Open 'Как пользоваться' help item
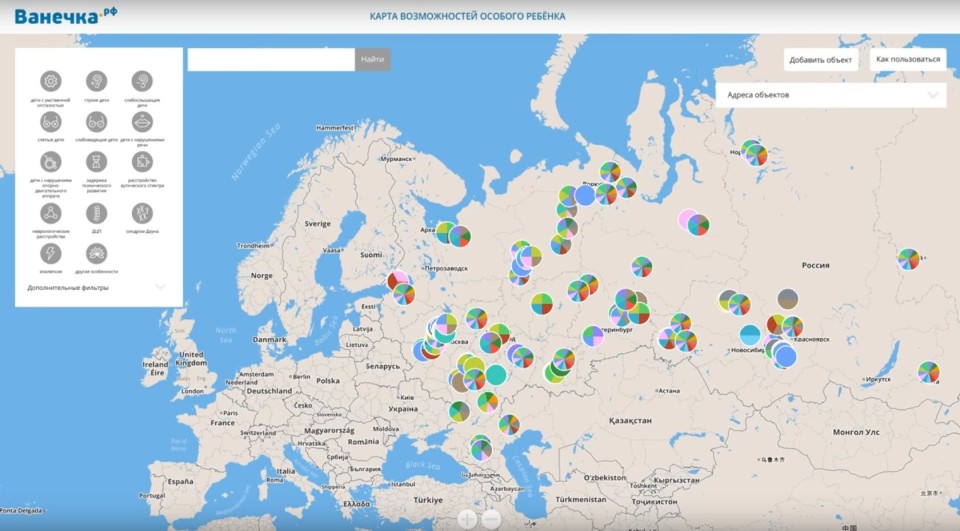Viewport: 960px width, 531px height. point(907,60)
